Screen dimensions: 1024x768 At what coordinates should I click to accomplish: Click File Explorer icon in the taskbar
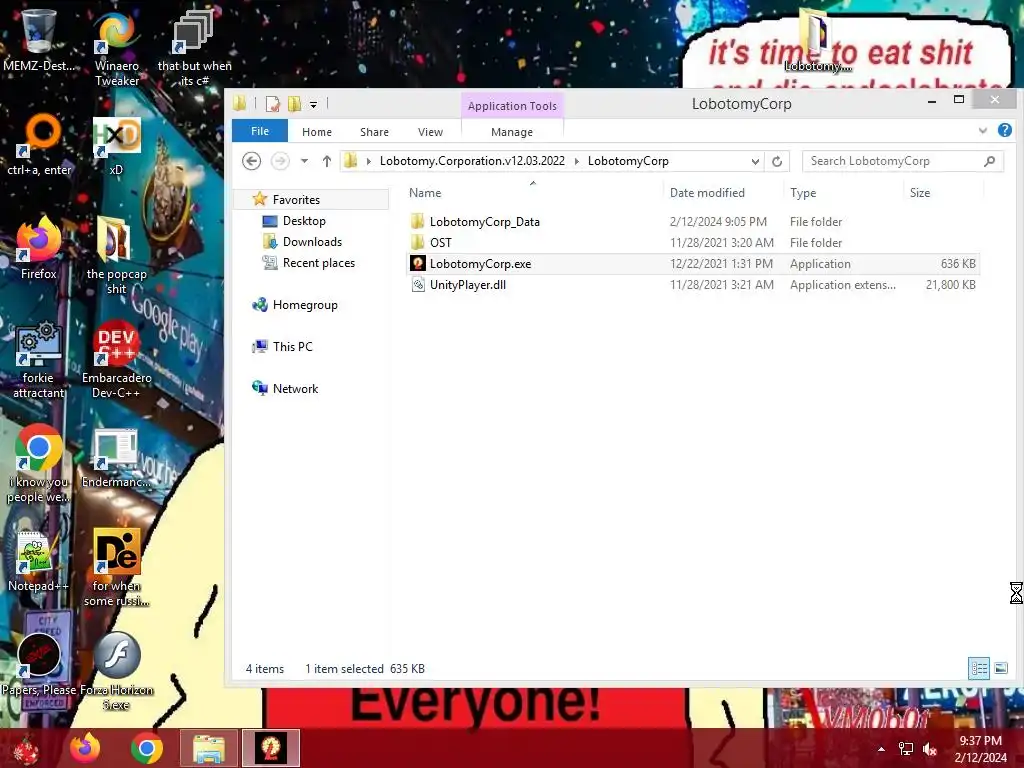pos(208,748)
